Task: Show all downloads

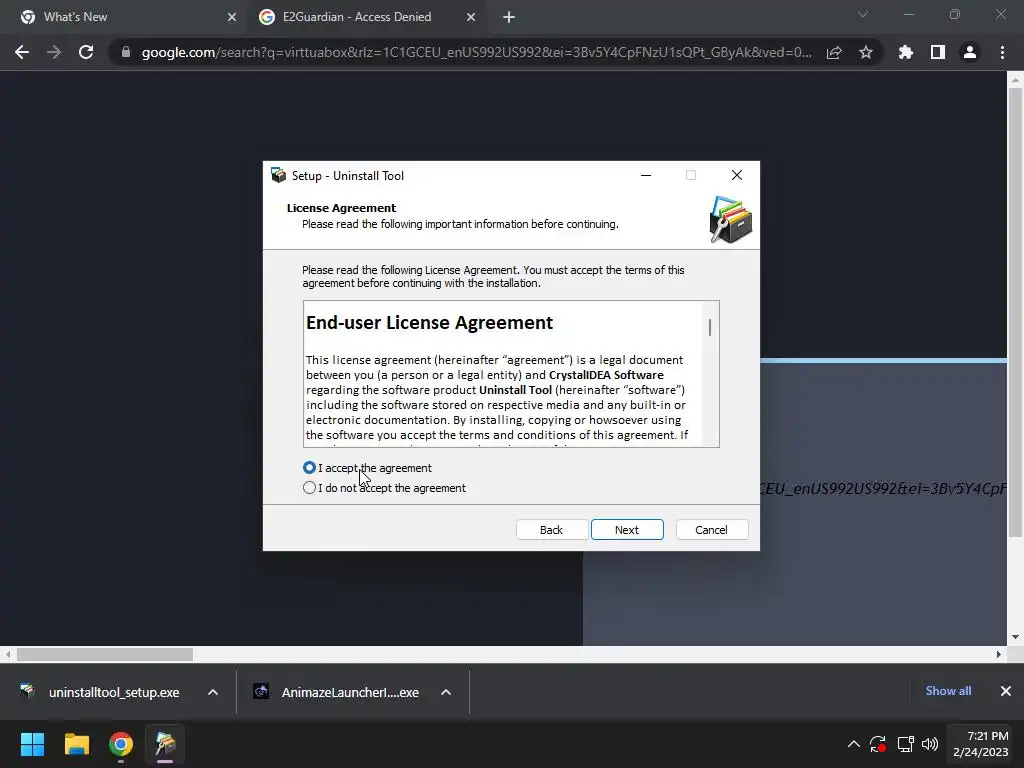Action: coord(948,691)
